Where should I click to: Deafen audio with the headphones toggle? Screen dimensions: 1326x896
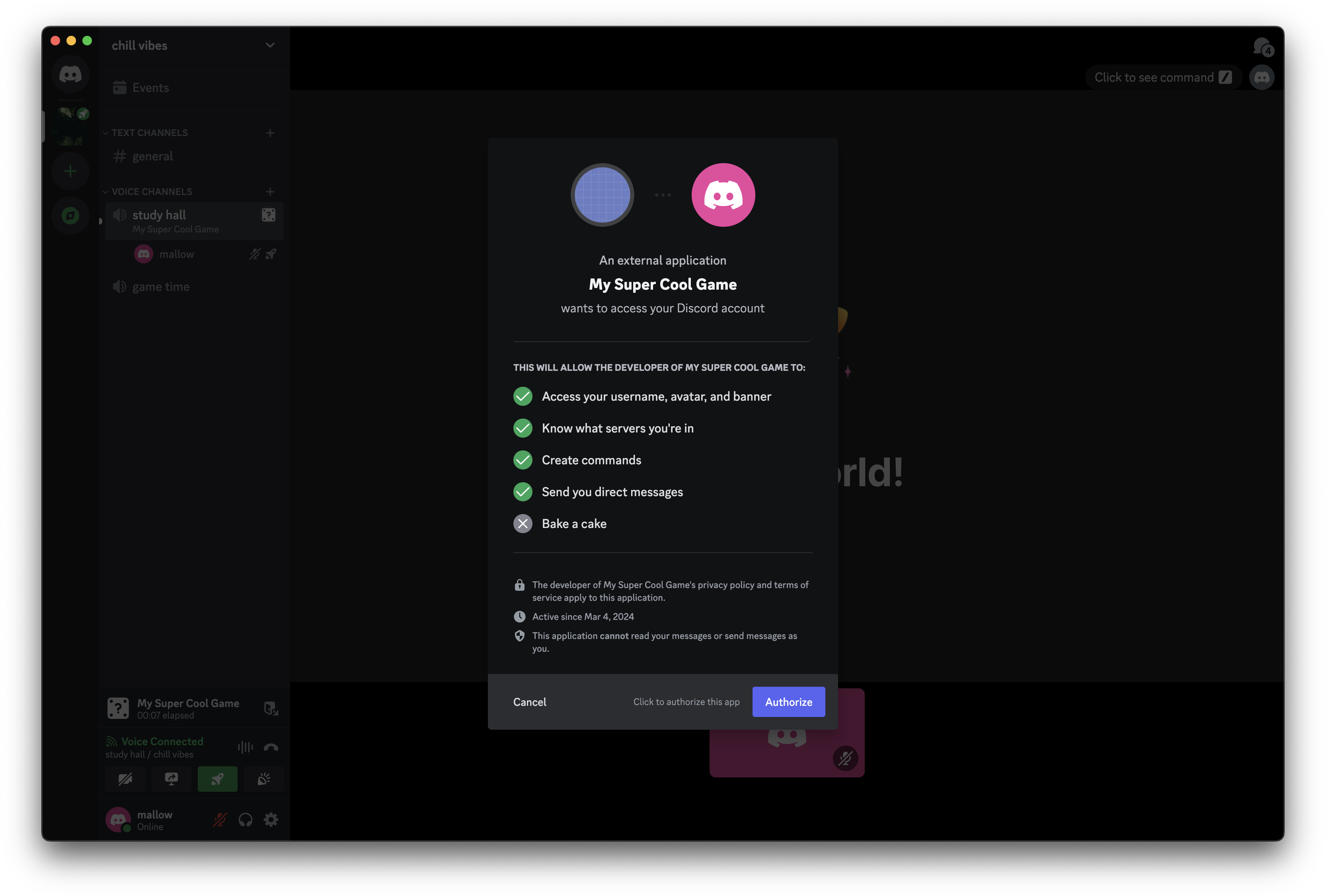click(246, 820)
